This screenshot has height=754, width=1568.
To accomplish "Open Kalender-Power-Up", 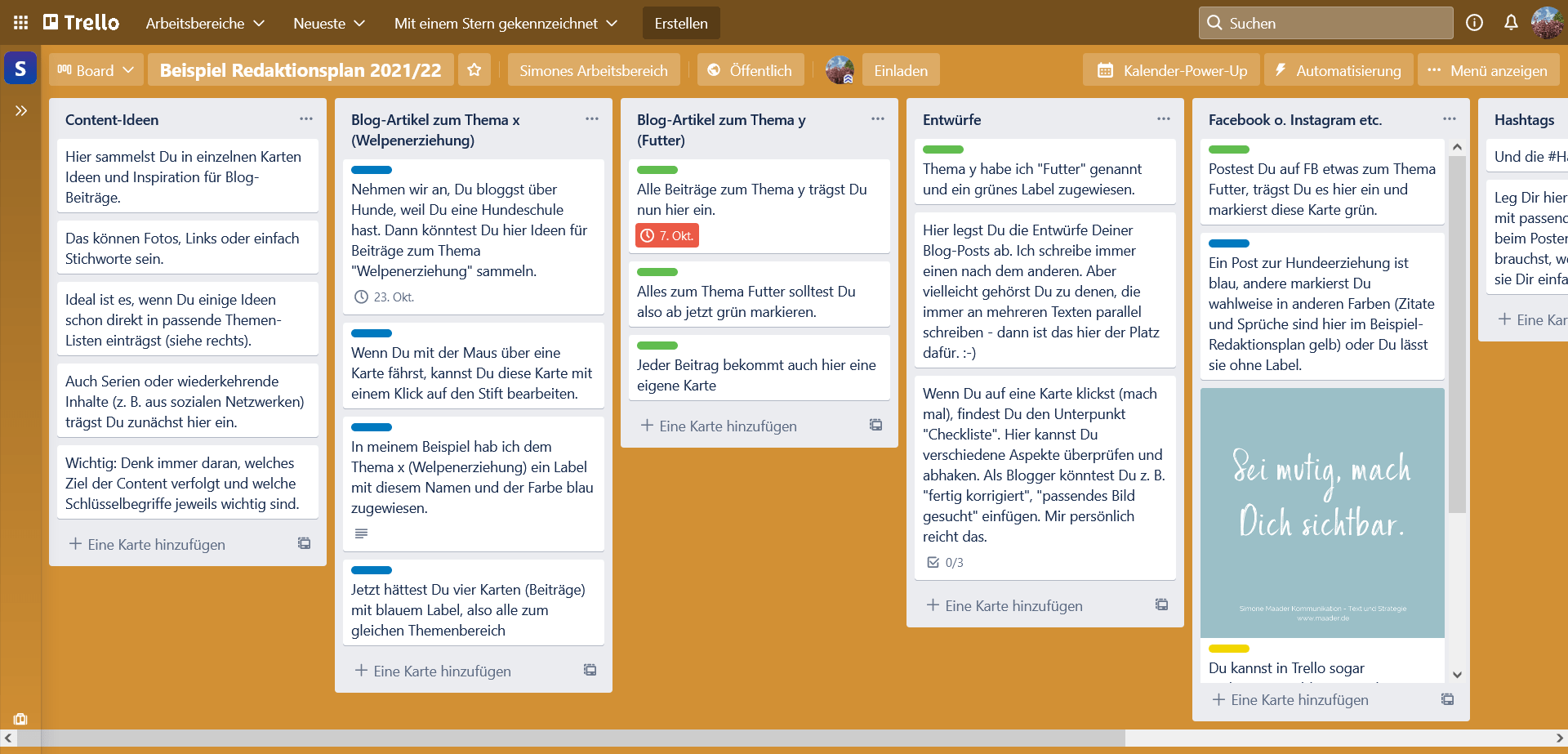I will point(1172,70).
